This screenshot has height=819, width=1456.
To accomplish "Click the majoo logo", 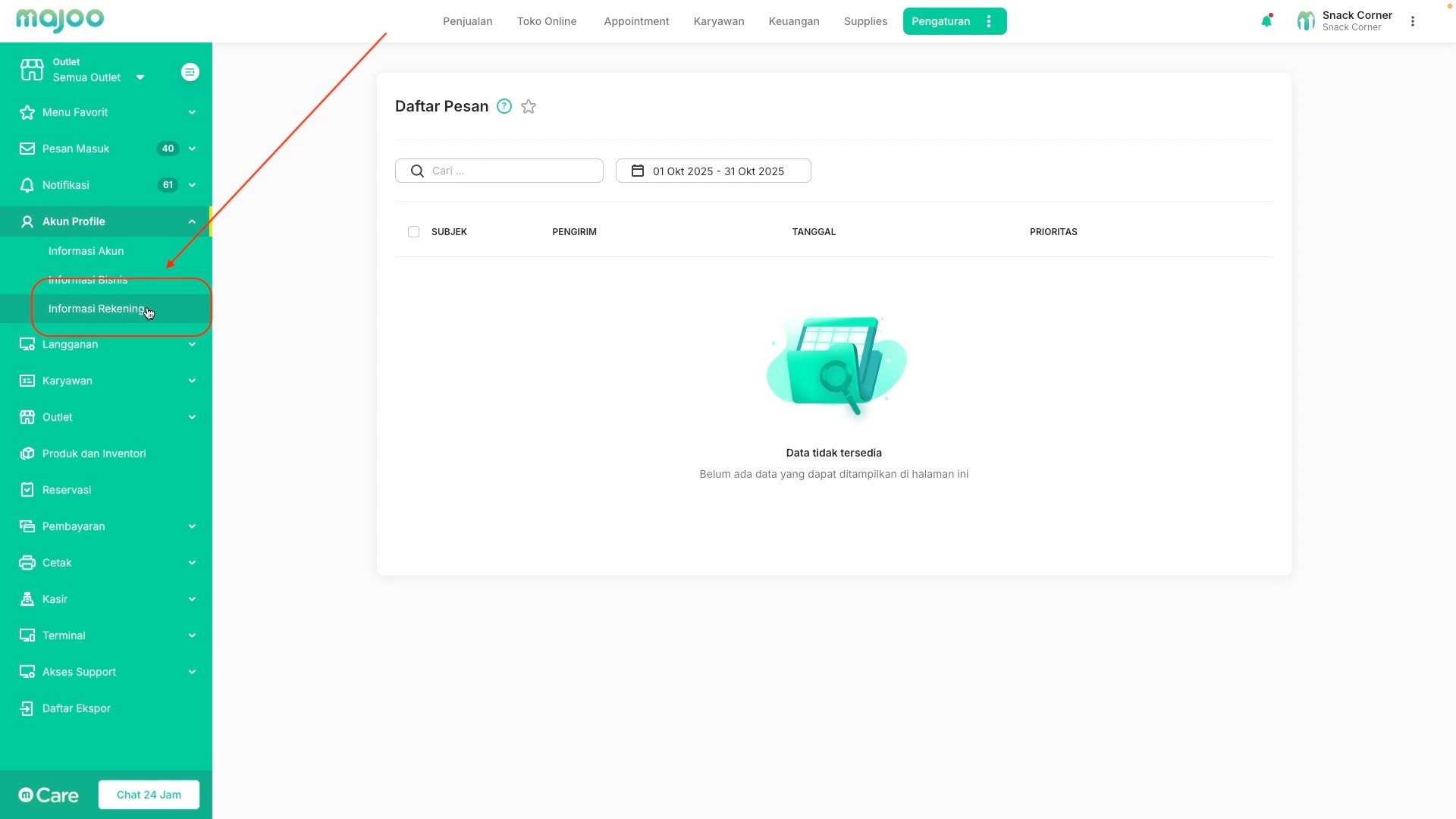I will click(60, 20).
